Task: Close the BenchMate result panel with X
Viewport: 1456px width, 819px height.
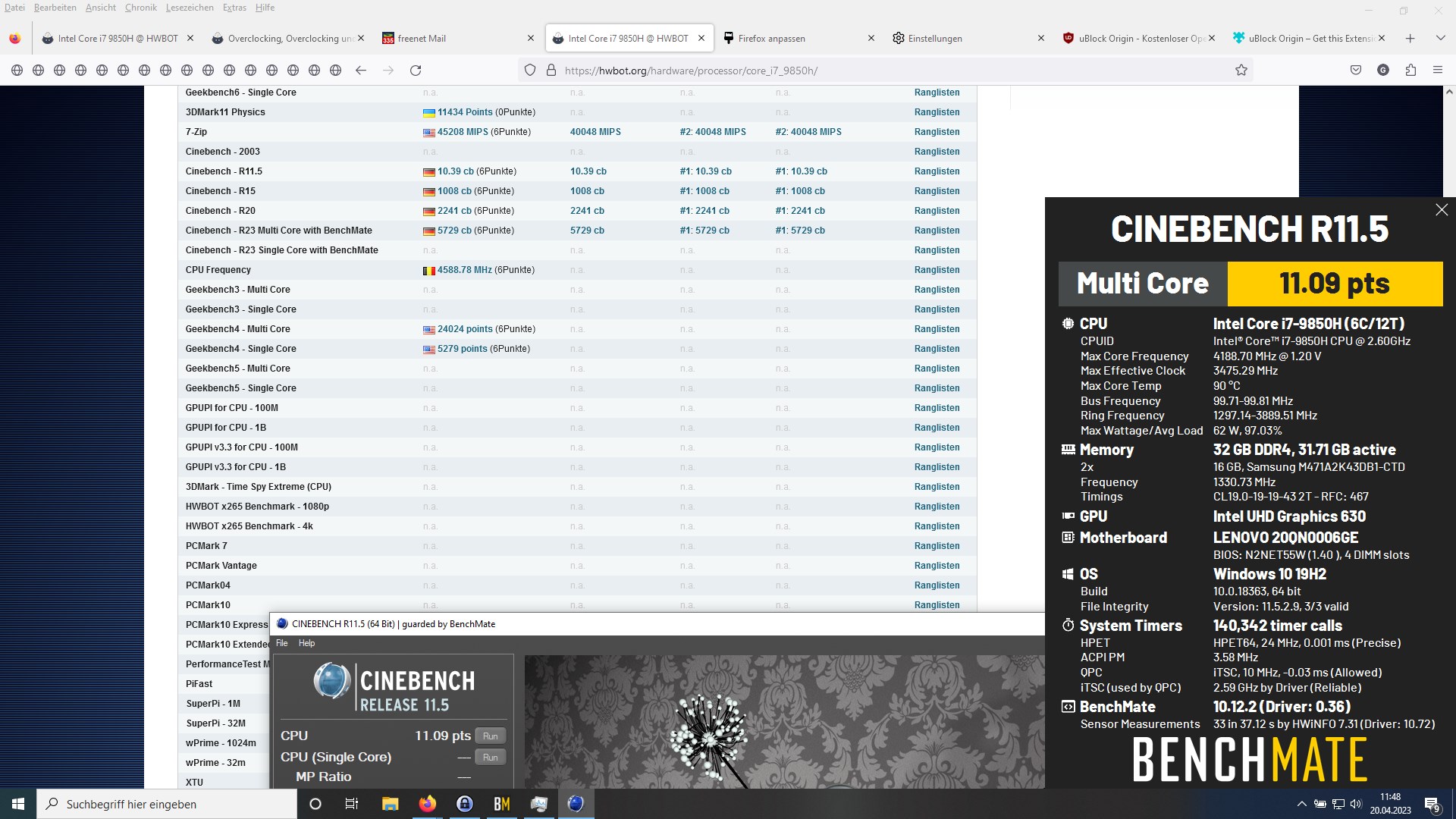Action: coord(1442,210)
